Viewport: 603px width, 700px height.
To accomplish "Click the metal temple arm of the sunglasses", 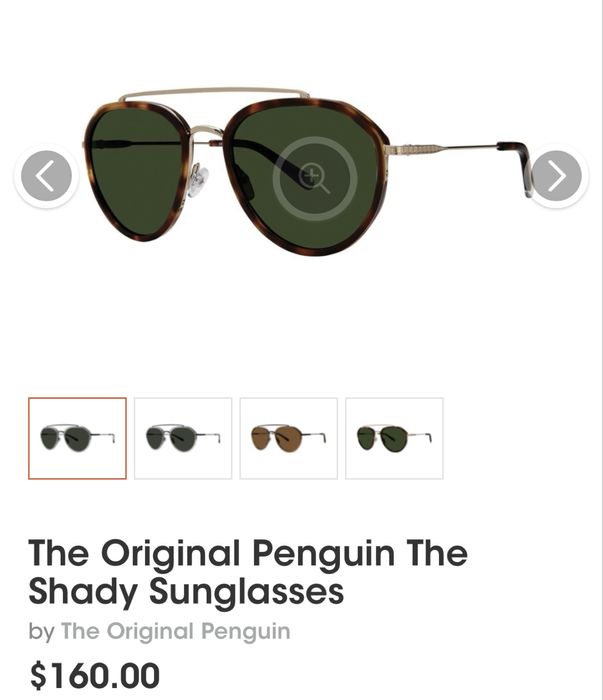I will click(442, 148).
